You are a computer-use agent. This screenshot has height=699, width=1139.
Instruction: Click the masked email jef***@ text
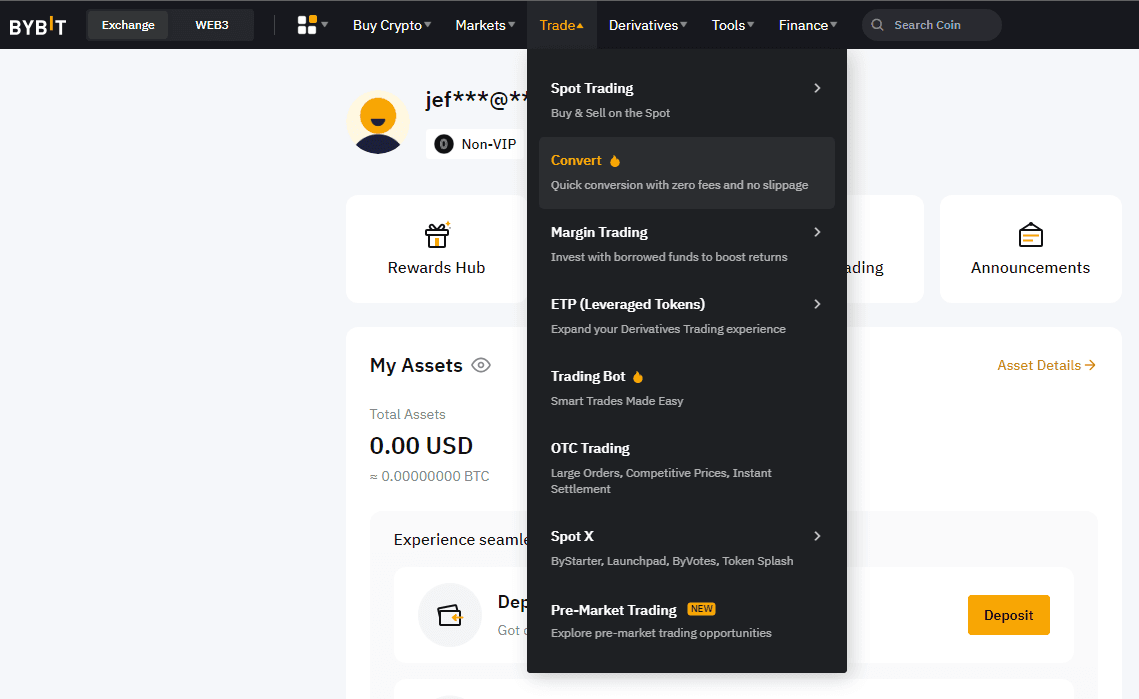476,100
